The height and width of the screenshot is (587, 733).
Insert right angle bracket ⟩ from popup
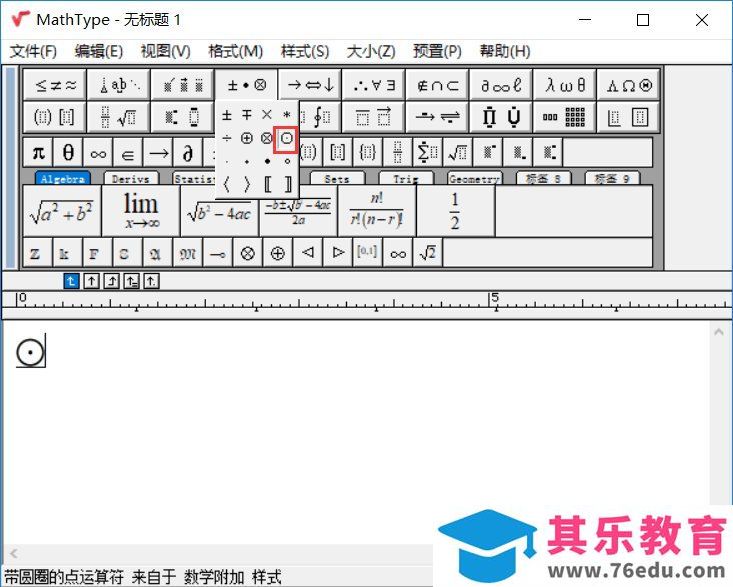247,185
